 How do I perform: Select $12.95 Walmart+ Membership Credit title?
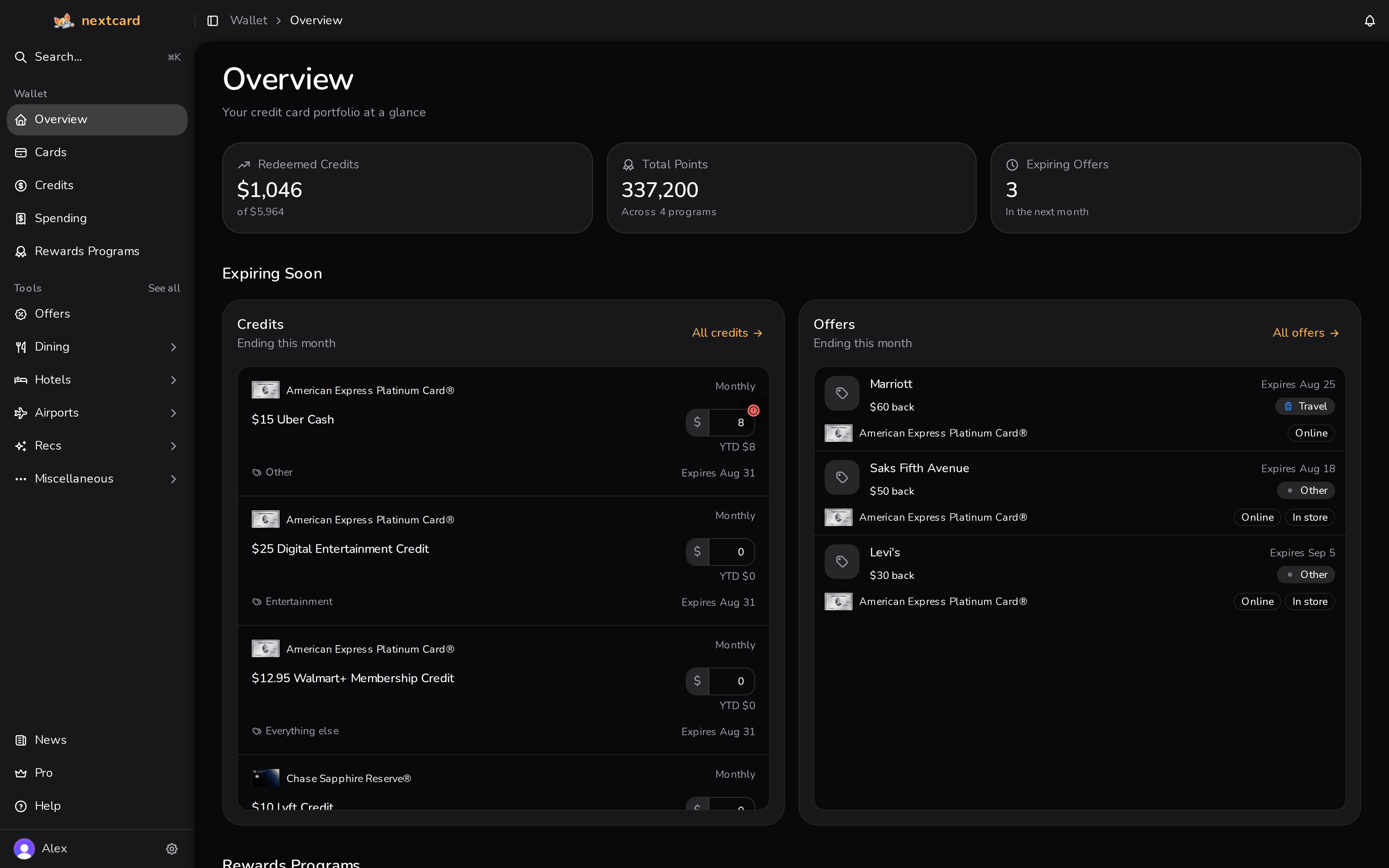tap(353, 678)
